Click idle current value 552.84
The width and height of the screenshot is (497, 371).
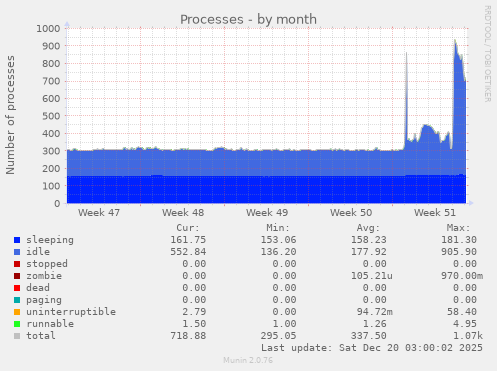[x=188, y=252]
